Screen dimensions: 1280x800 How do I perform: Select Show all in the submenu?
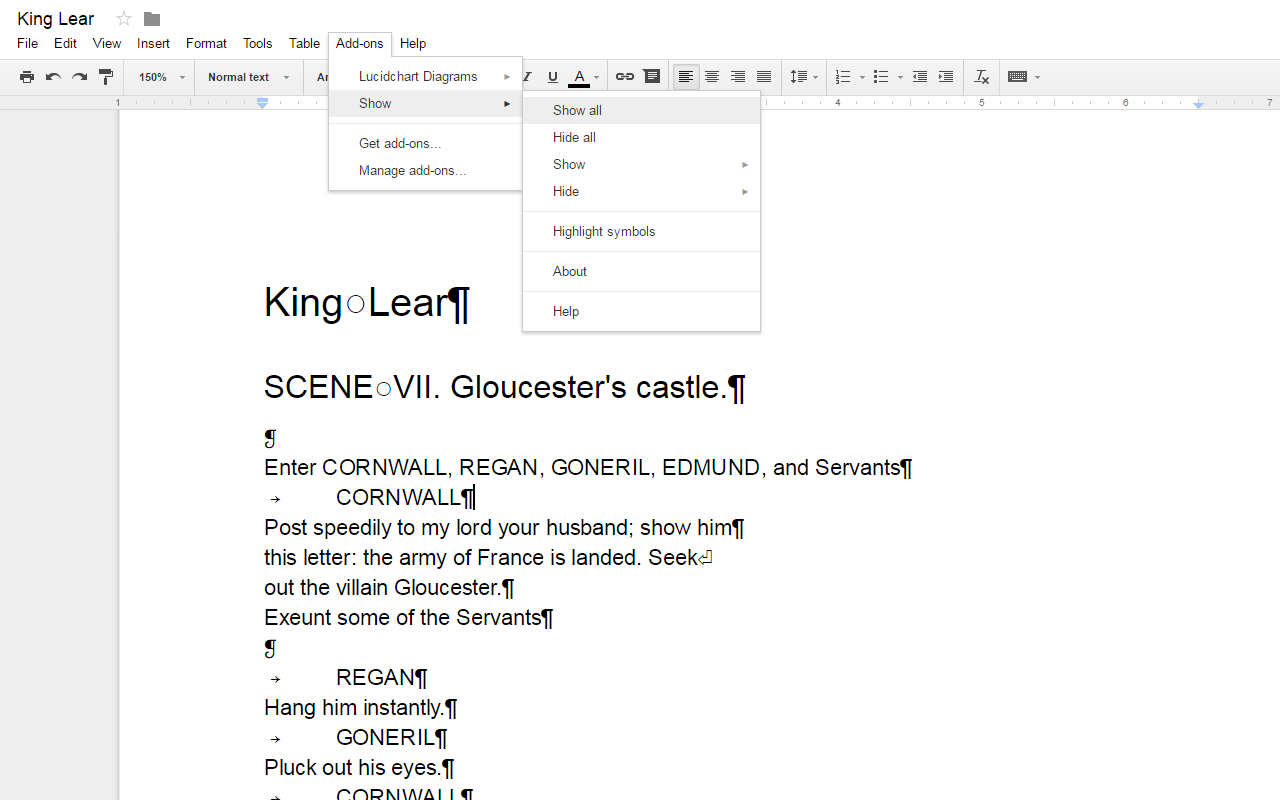pyautogui.click(x=641, y=110)
